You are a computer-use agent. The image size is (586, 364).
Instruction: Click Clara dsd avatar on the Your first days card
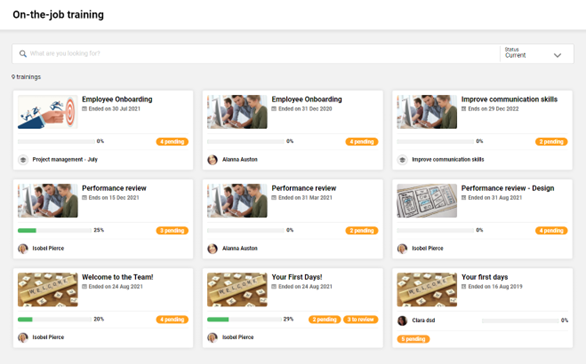coord(402,320)
